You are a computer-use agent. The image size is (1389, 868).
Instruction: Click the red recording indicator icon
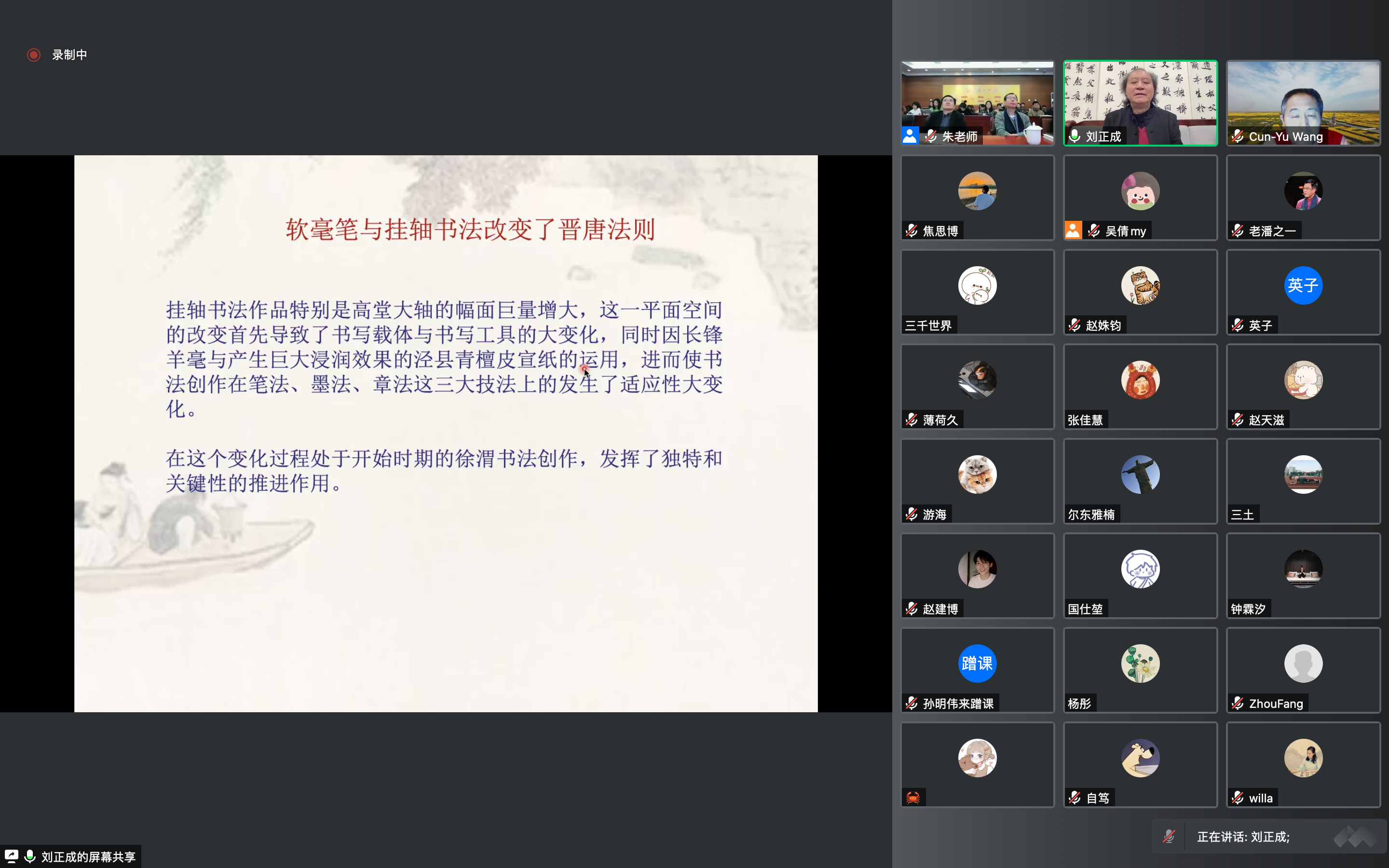(x=33, y=55)
